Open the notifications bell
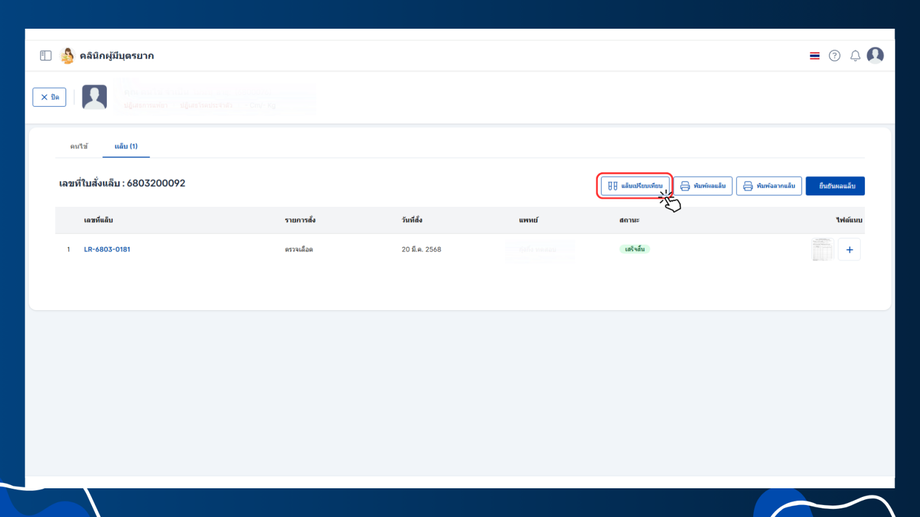Screen dimensions: 920x517 [855, 56]
